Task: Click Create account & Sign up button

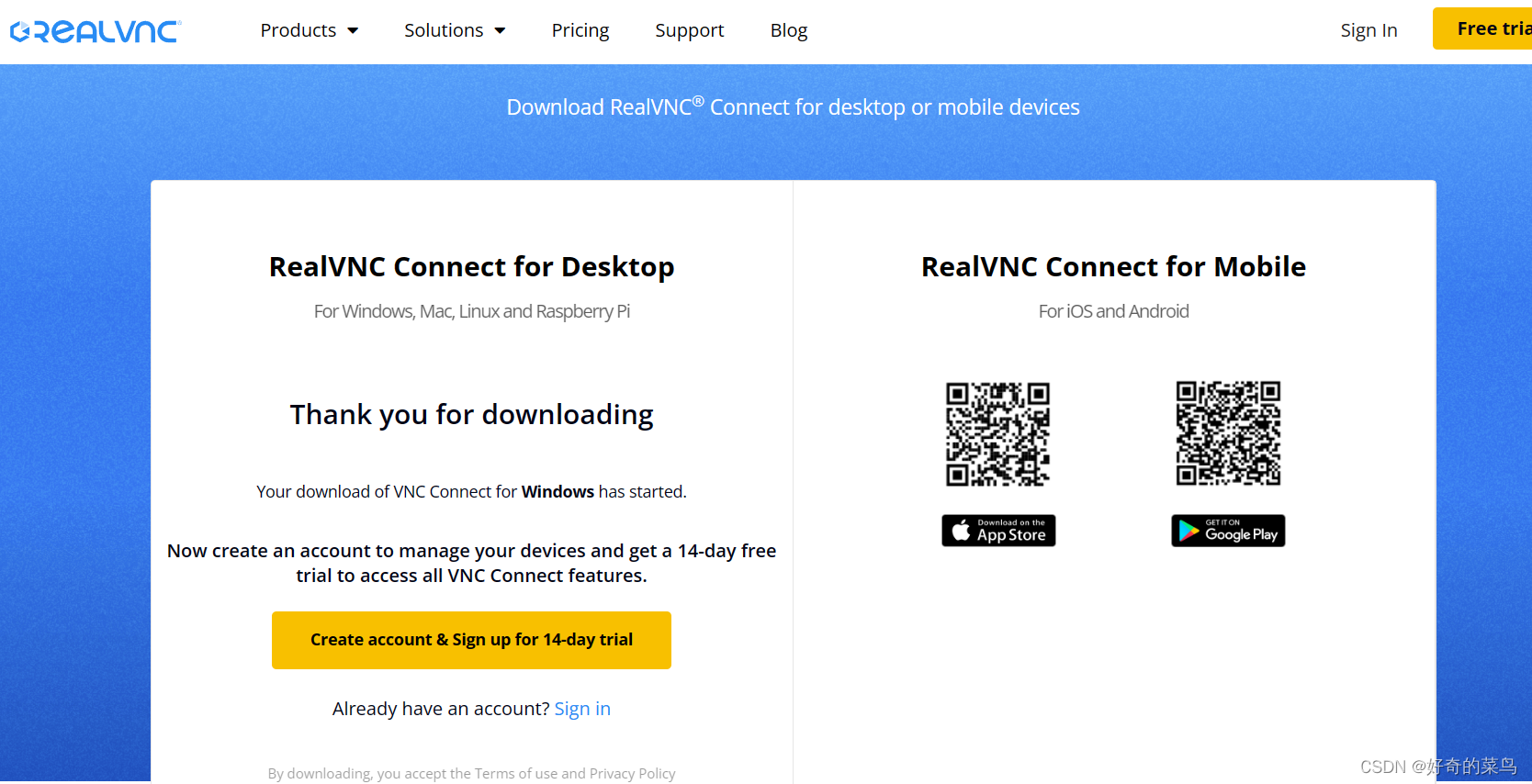Action: [x=471, y=640]
